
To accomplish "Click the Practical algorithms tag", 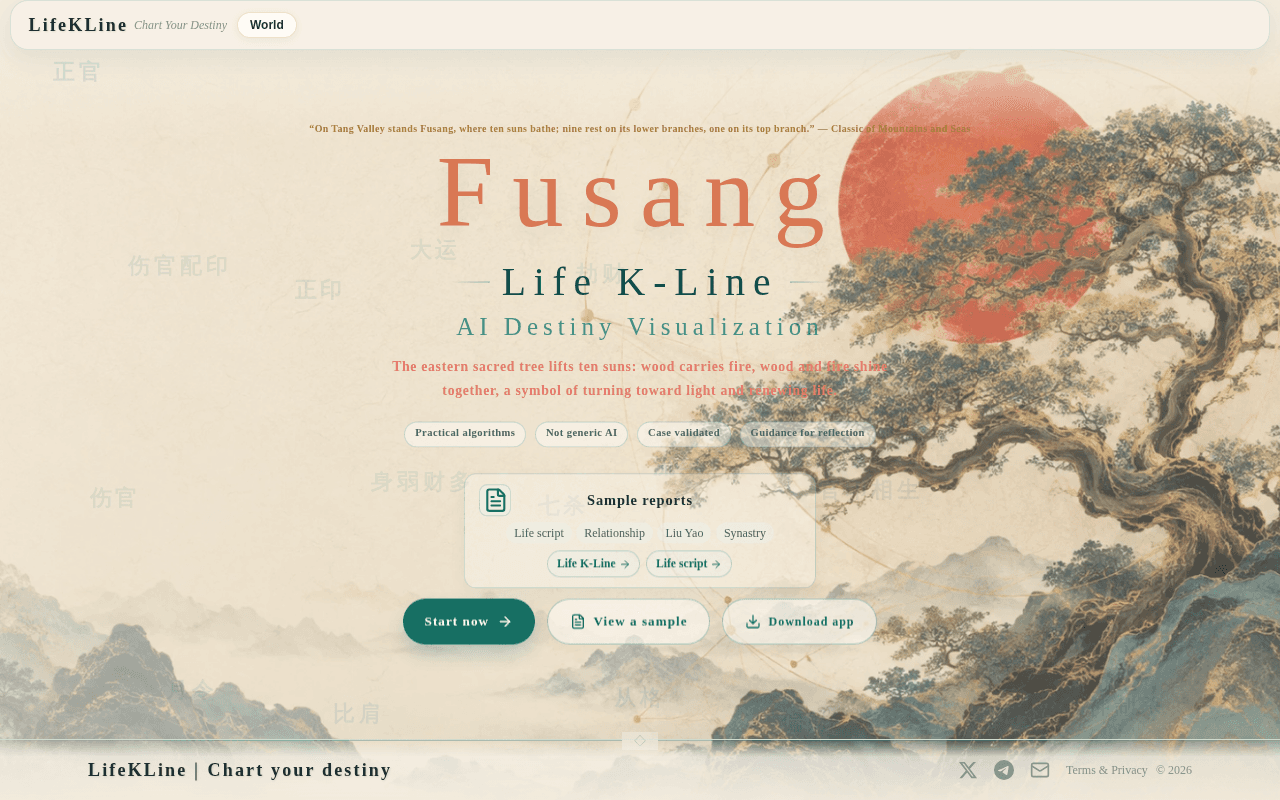I will 465,433.
